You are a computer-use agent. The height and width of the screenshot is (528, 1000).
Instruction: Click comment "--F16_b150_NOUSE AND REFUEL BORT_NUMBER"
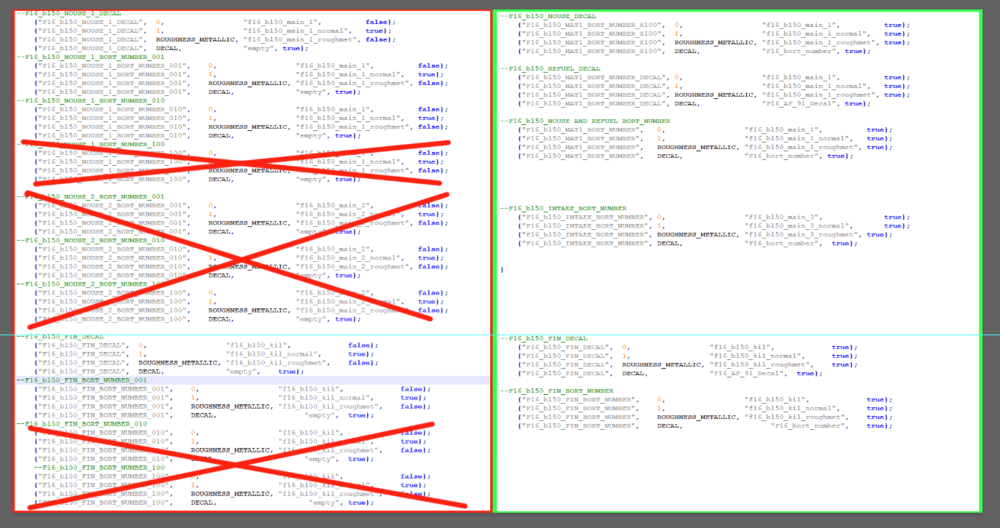click(x=585, y=121)
